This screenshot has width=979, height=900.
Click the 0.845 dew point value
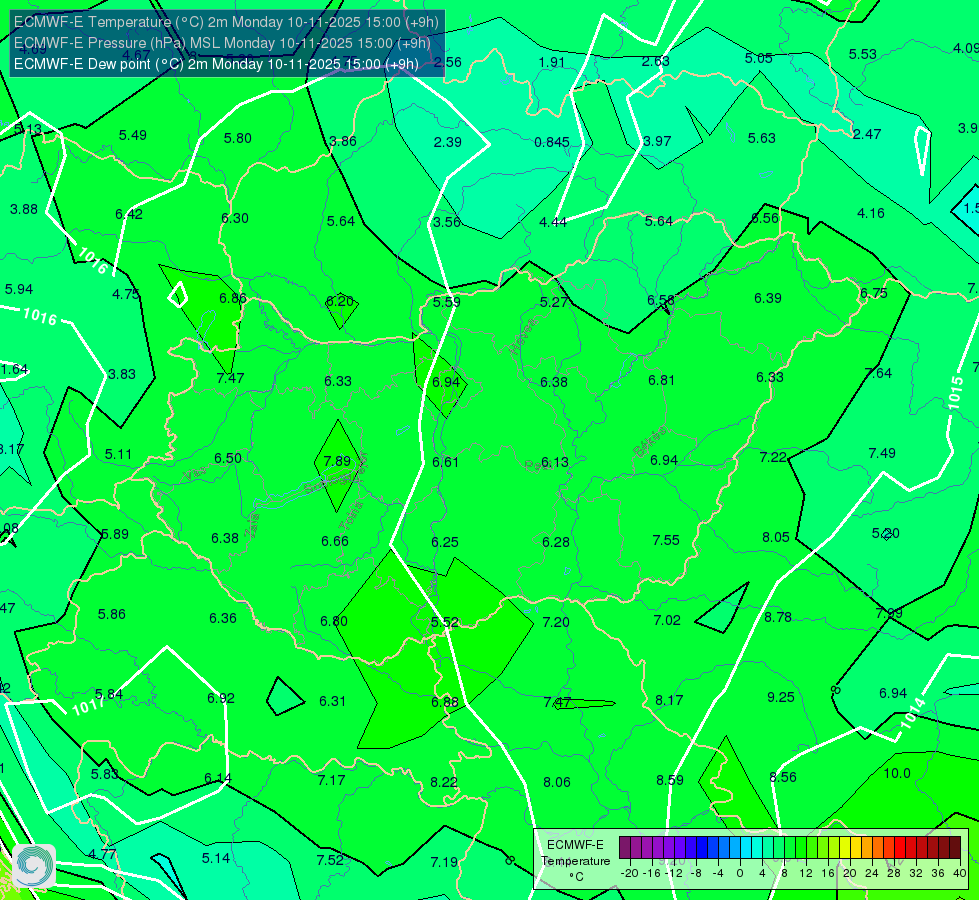coord(552,142)
